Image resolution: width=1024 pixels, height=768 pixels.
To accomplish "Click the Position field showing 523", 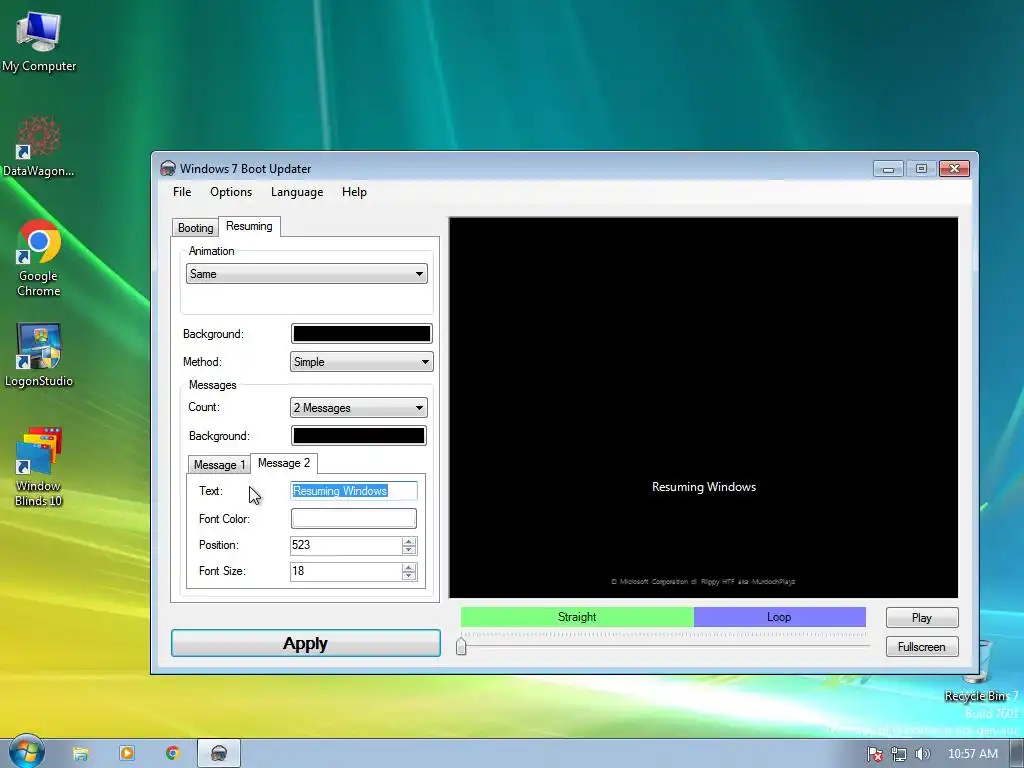I will coord(345,545).
